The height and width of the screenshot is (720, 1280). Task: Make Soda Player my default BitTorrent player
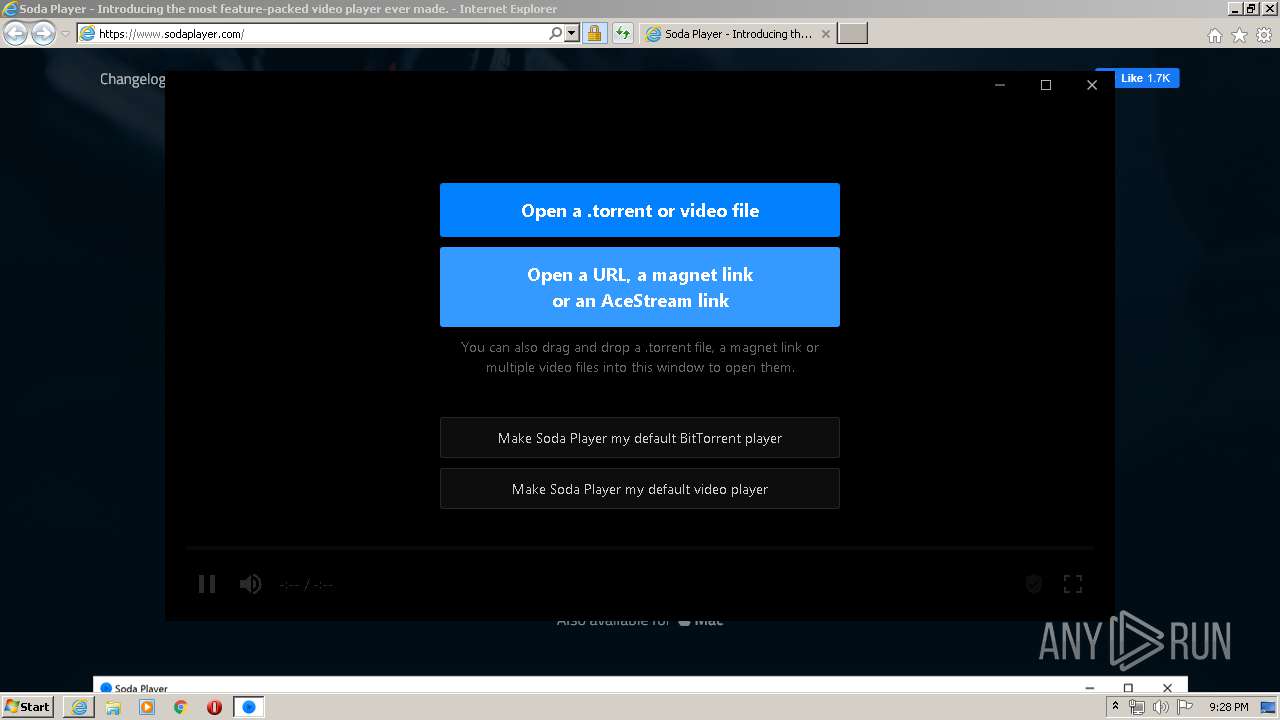coord(640,438)
